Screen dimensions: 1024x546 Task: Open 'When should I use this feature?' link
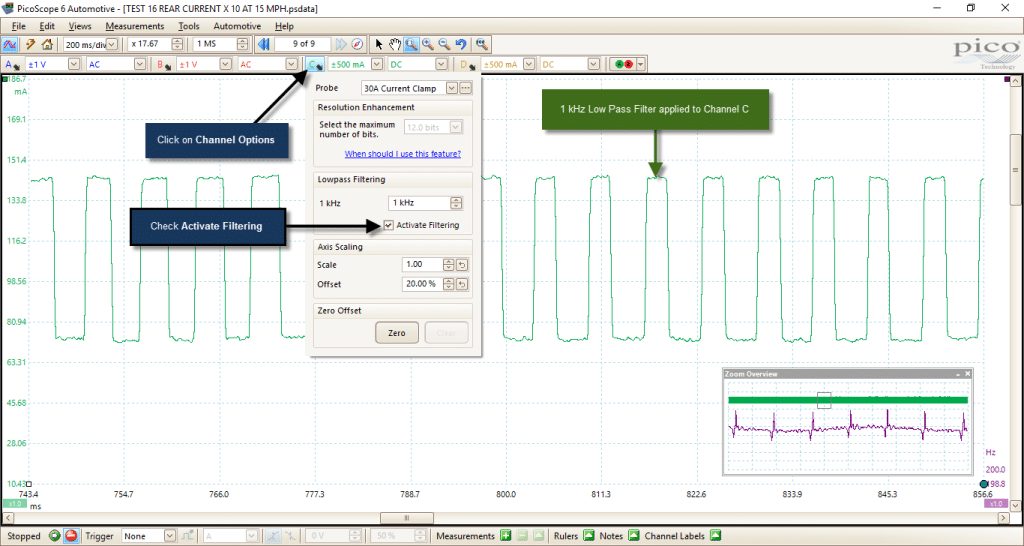tap(402, 154)
